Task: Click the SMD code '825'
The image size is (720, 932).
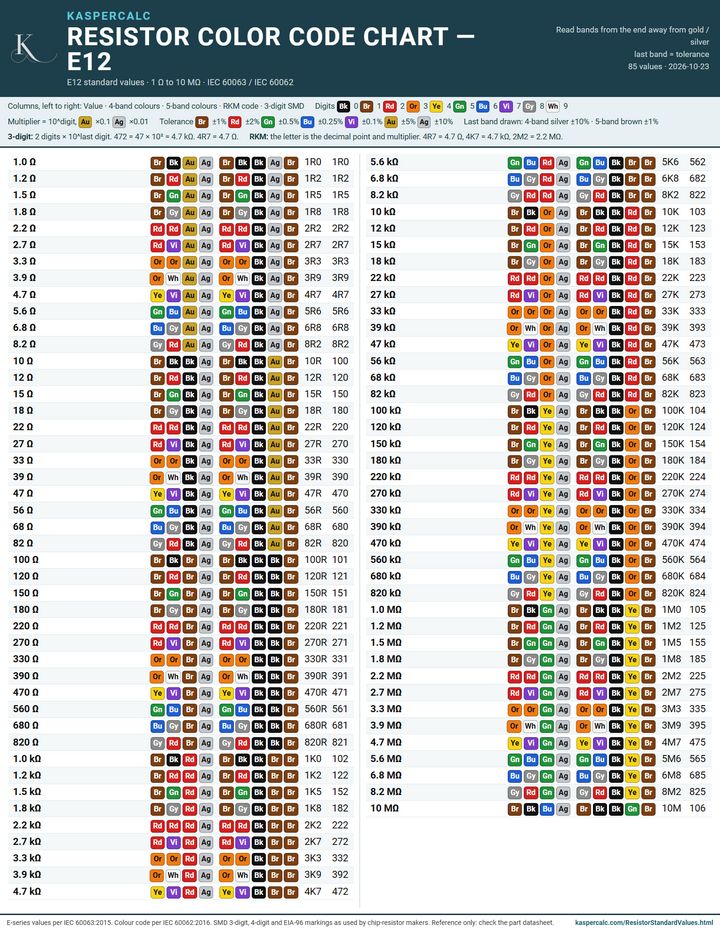Action: (697, 792)
